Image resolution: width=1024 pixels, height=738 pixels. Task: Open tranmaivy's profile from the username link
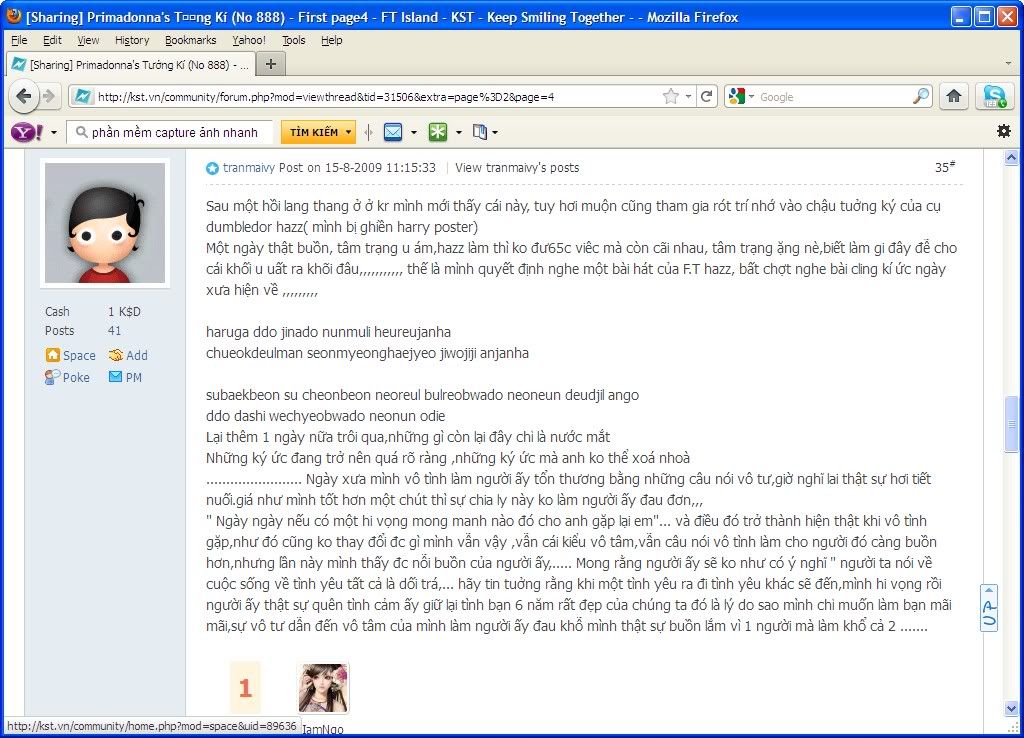(249, 168)
